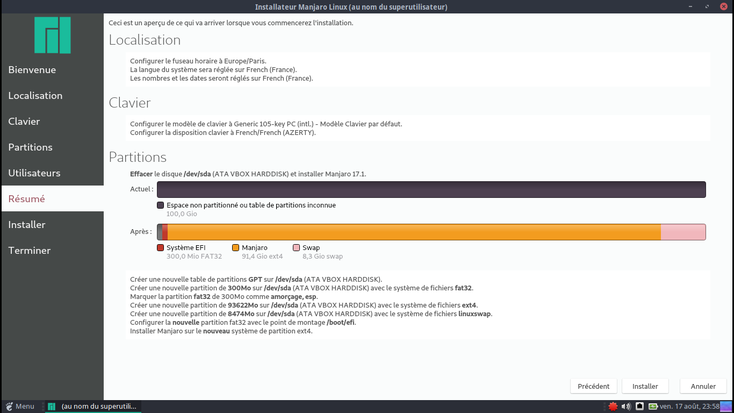This screenshot has height=413, width=734.
Task: Click the Clavier section heading
Action: (x=130, y=103)
